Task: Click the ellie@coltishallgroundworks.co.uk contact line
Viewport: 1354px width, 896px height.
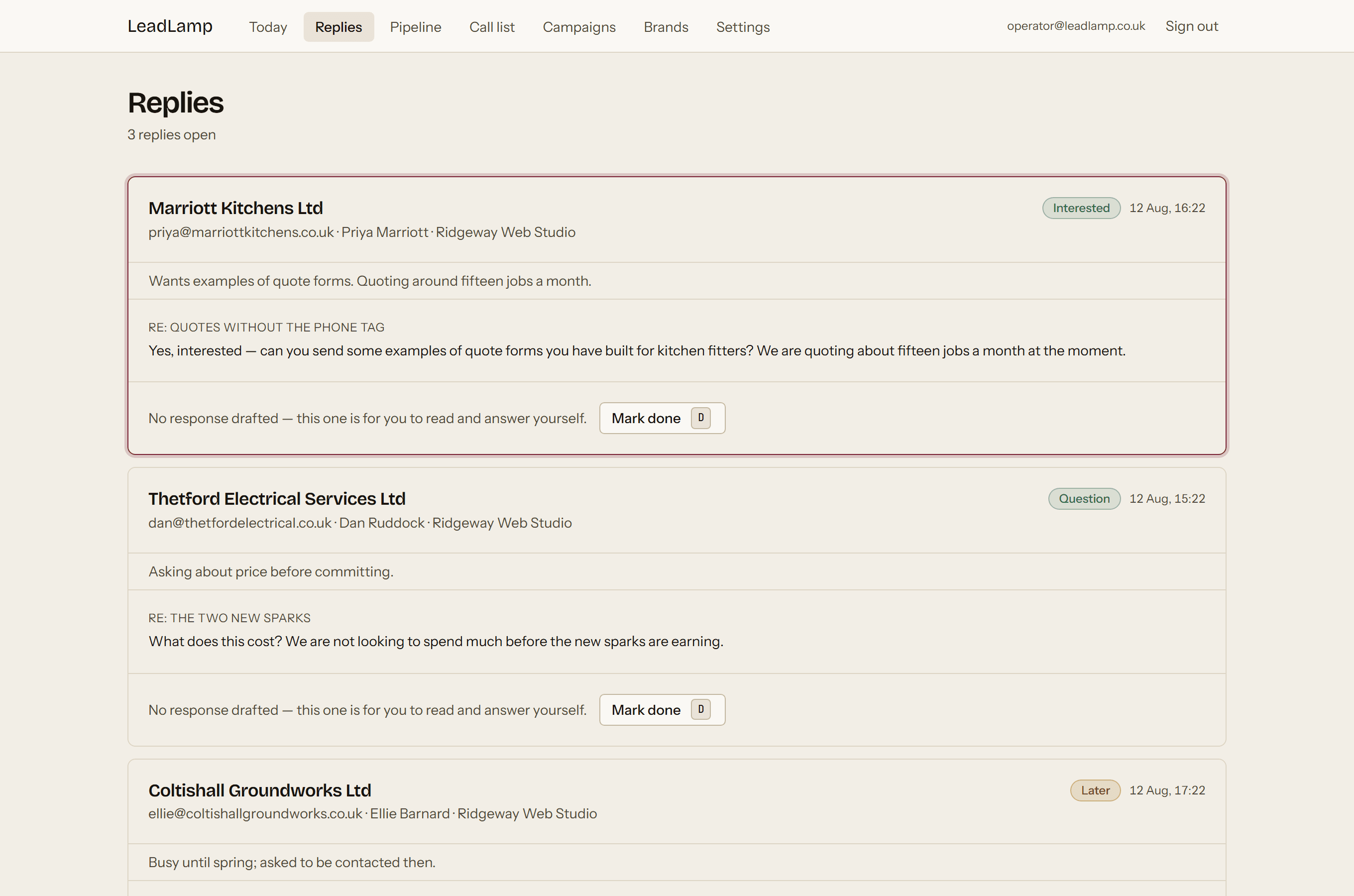Action: (372, 814)
